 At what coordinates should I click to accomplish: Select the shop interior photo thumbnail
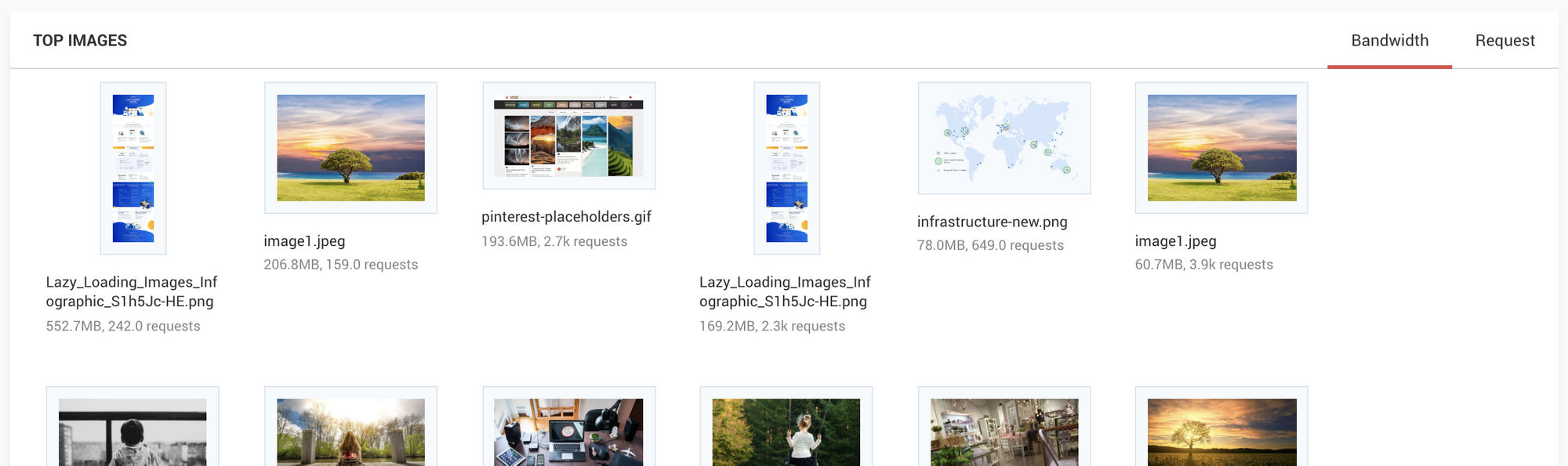click(1004, 426)
